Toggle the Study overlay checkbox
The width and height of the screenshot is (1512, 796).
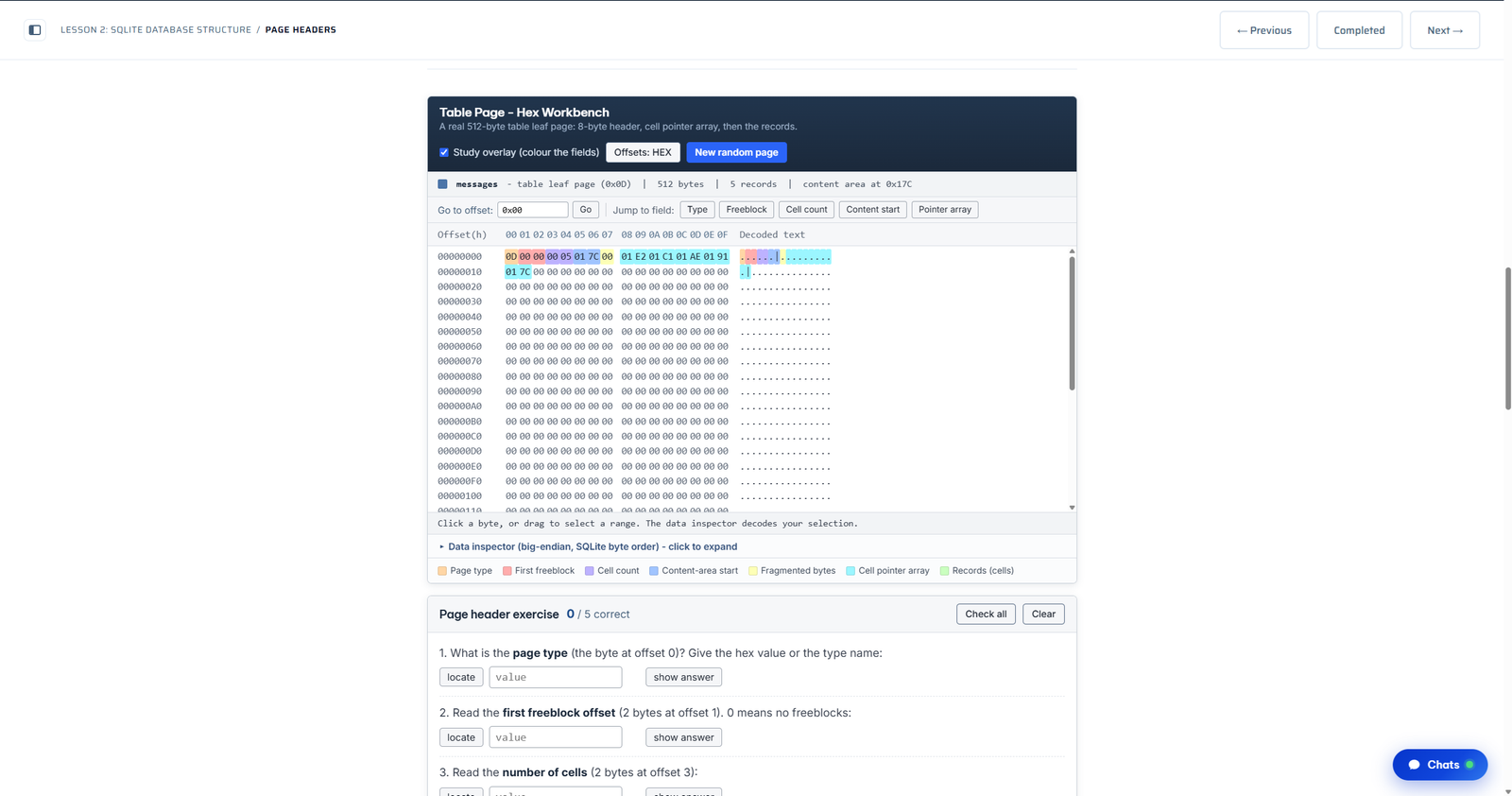444,152
